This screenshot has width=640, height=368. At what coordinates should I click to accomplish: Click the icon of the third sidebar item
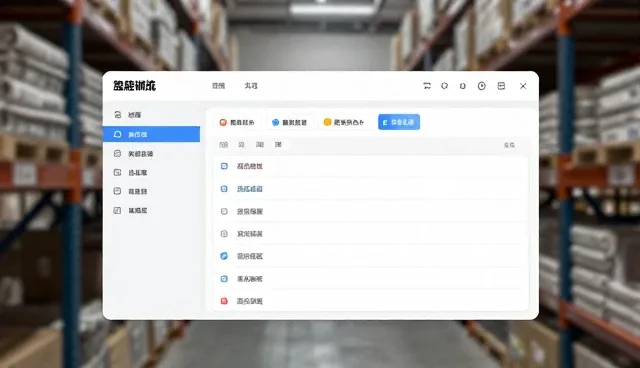click(118, 153)
